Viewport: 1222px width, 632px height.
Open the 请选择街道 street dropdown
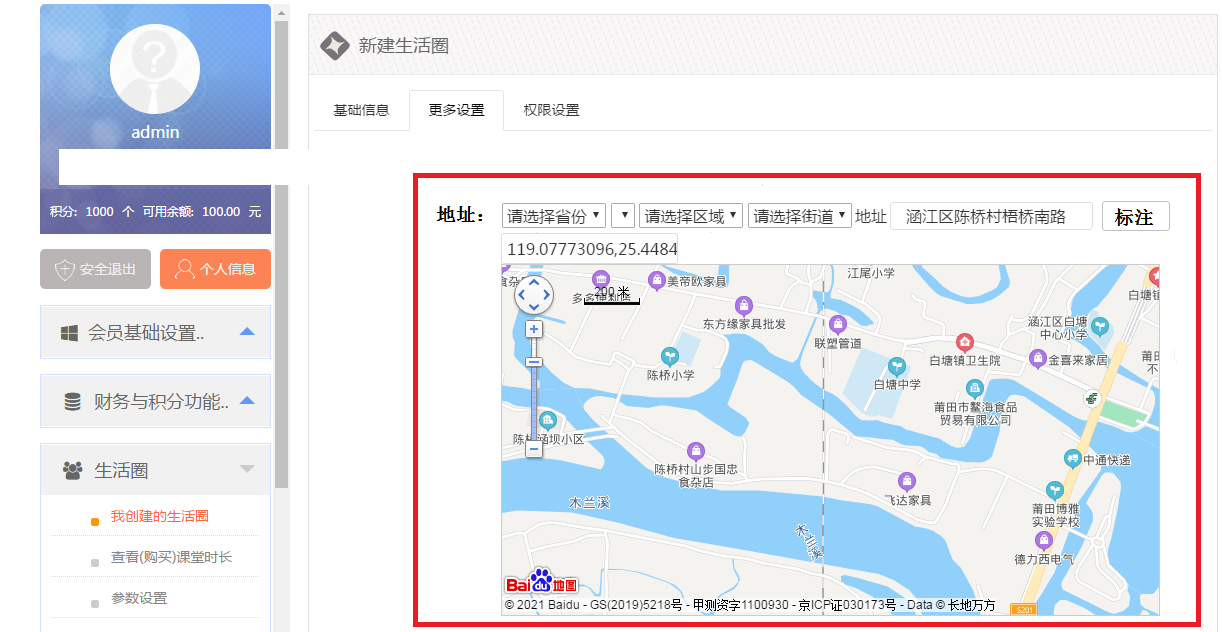coord(799,216)
